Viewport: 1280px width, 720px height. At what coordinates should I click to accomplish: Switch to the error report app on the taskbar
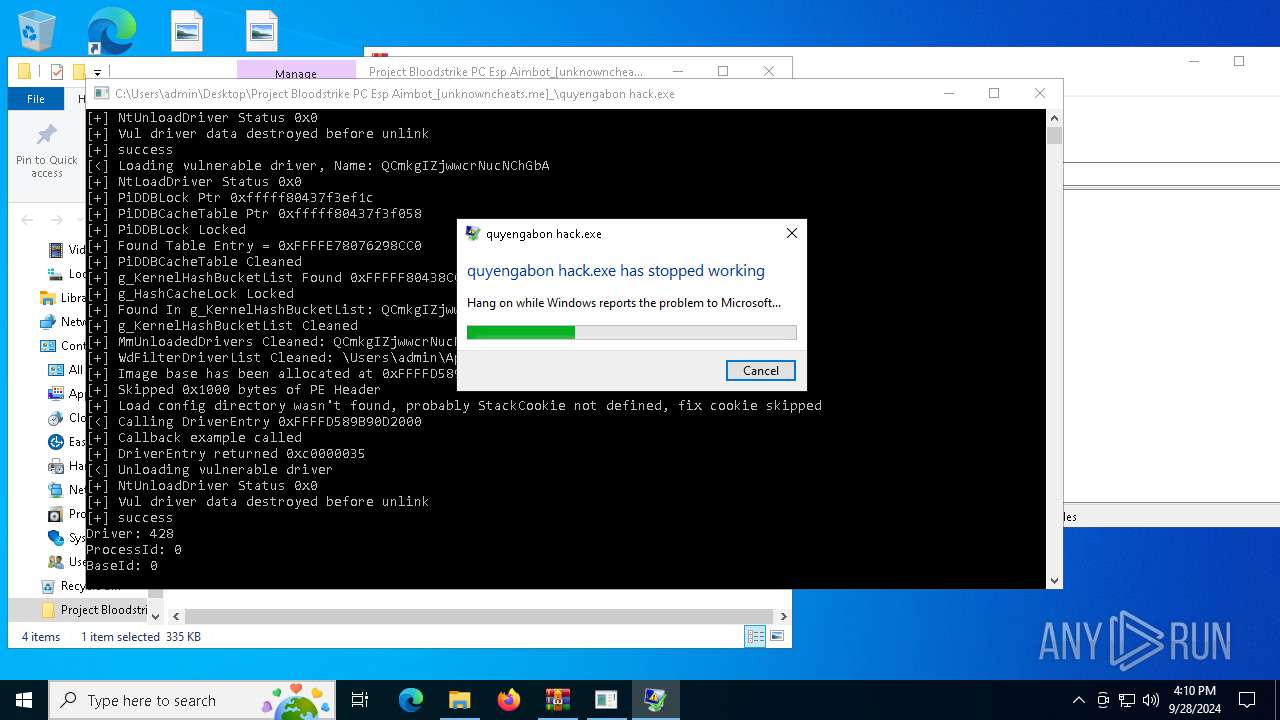coord(655,700)
